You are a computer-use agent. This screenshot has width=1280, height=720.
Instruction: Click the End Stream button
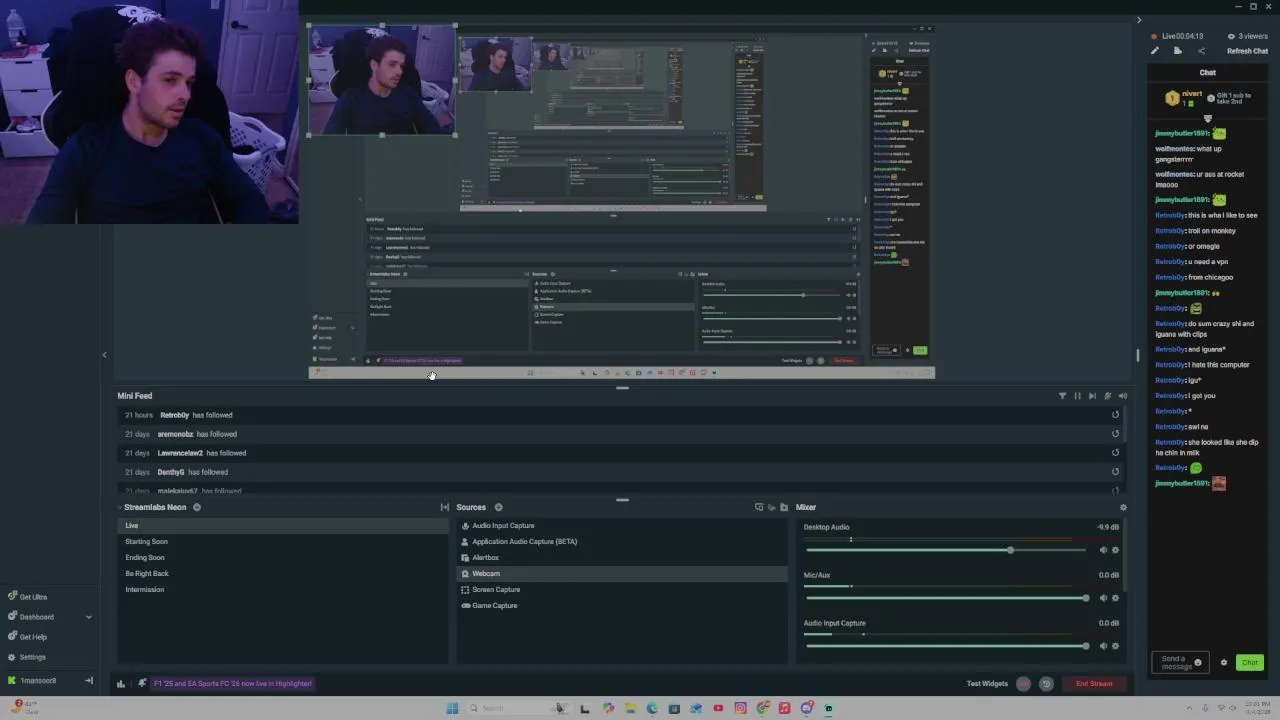(1094, 684)
